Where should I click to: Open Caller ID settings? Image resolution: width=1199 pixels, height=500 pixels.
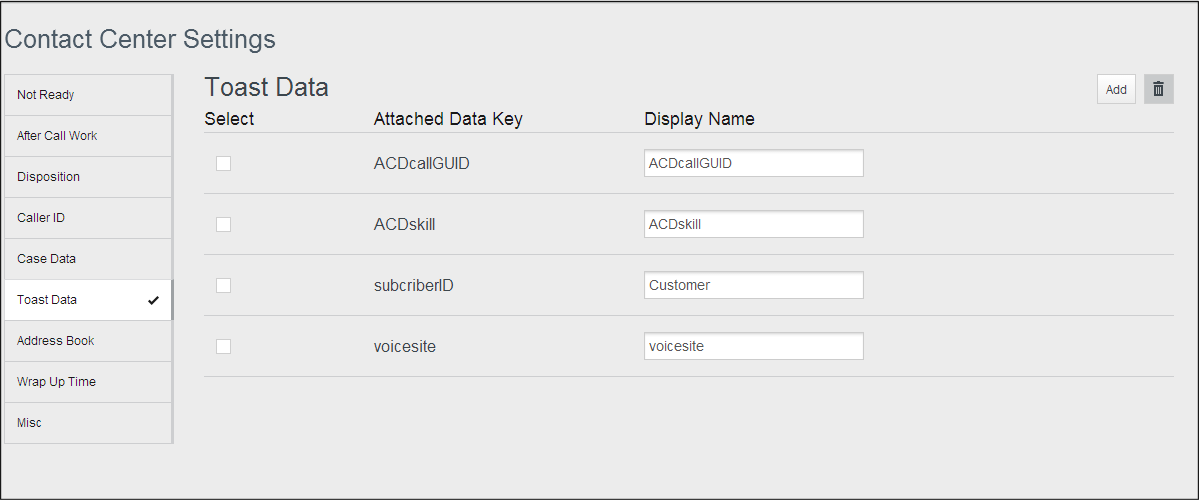coord(88,218)
